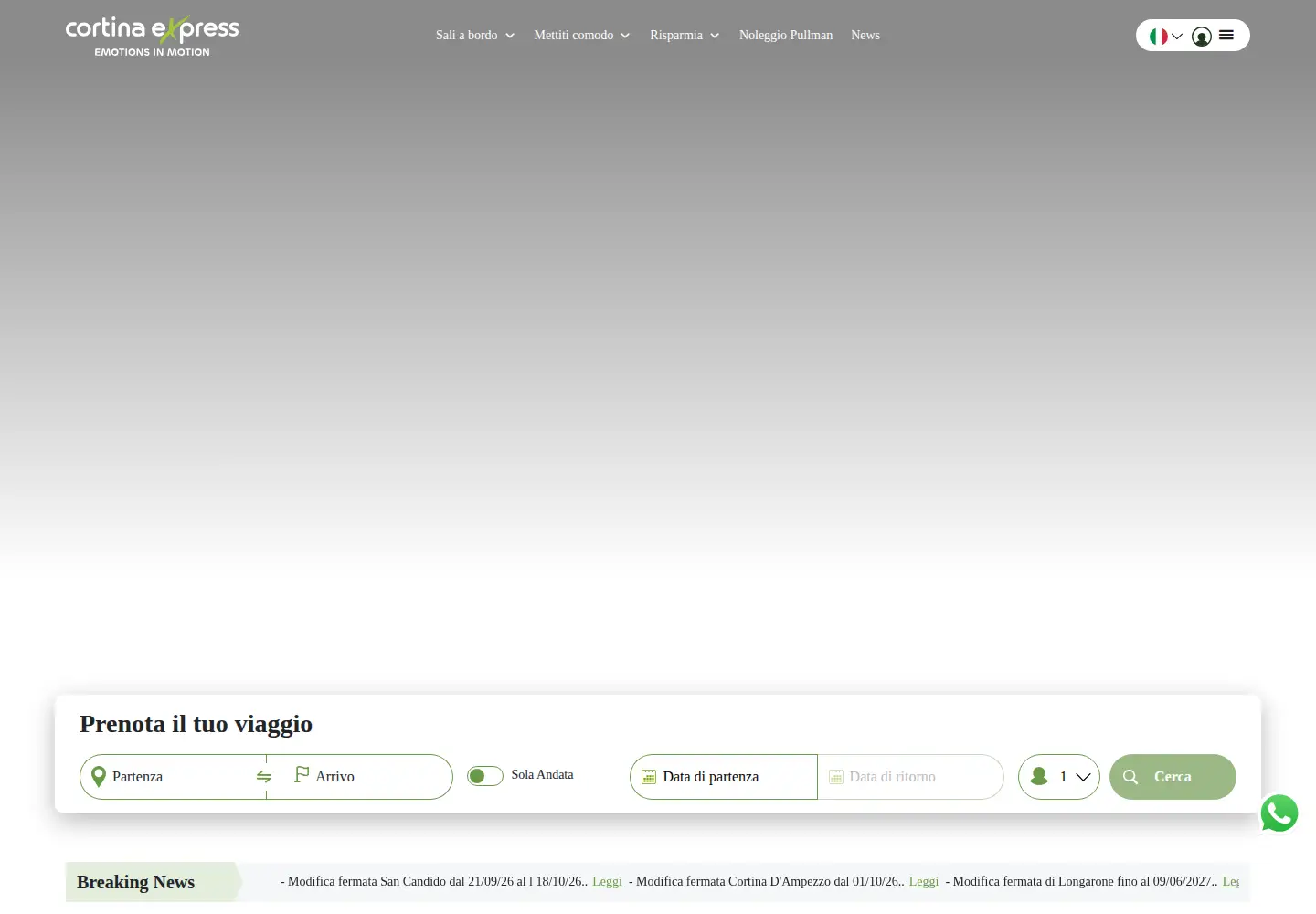Viewport: 1316px width, 914px height.
Task: Click the Cortina Express logo
Action: tap(152, 37)
